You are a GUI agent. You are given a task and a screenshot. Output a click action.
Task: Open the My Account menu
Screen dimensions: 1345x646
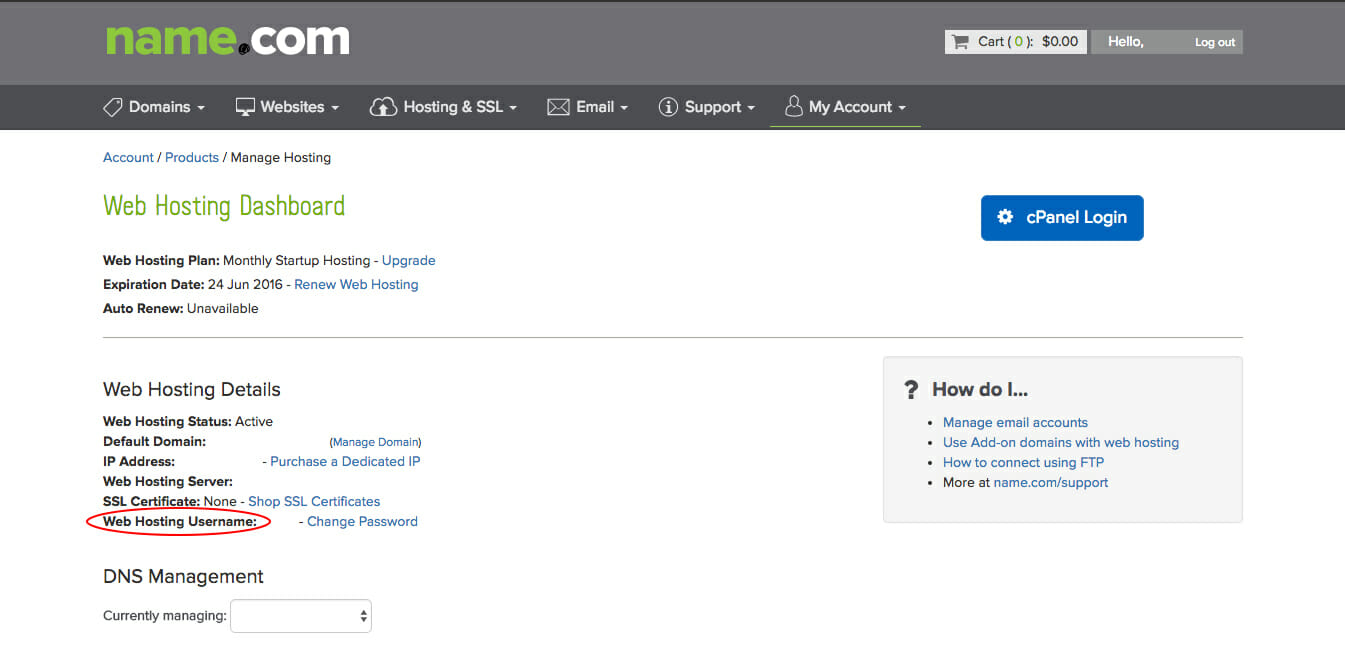(845, 107)
